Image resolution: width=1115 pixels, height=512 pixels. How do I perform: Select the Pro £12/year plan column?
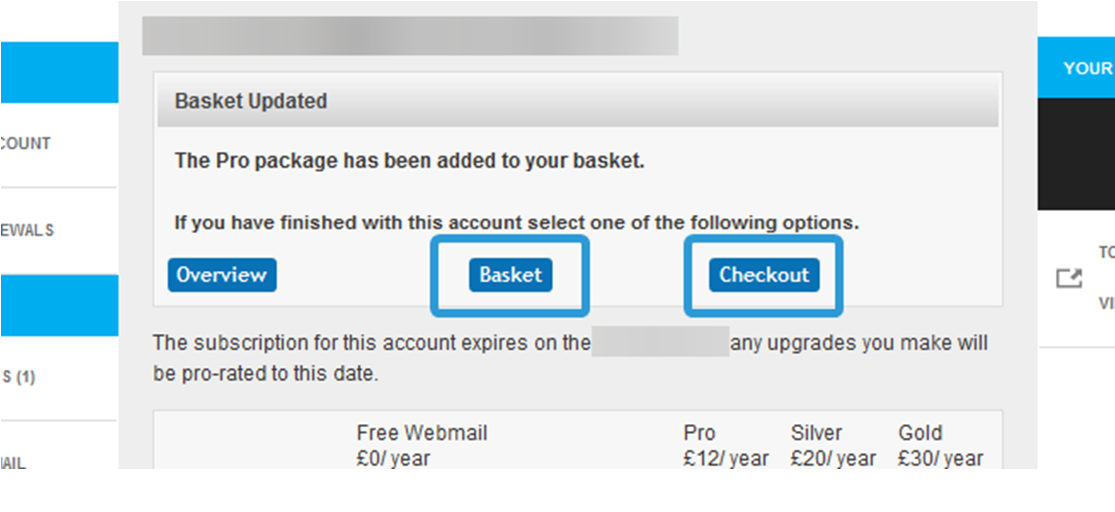[x=725, y=446]
